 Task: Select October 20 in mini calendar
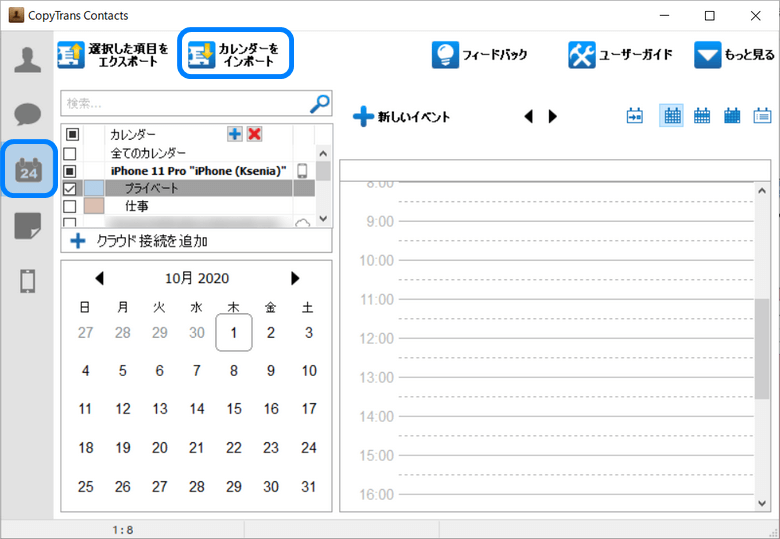coord(160,448)
